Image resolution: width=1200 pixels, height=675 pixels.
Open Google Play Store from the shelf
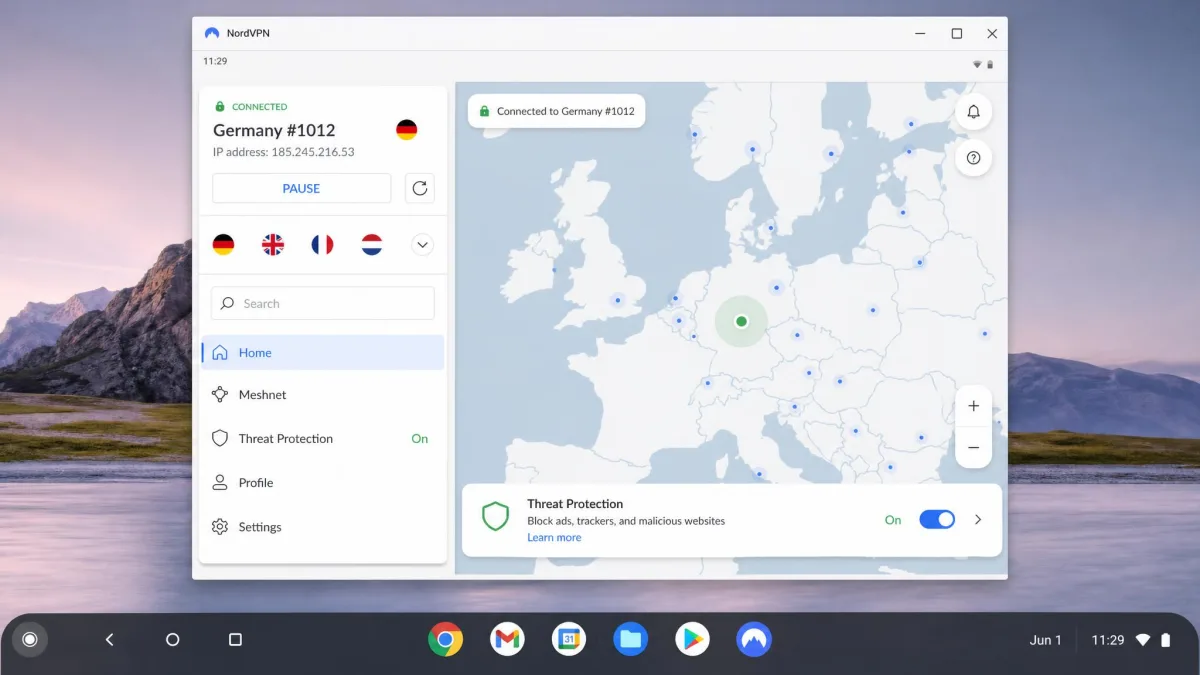pyautogui.click(x=692, y=639)
